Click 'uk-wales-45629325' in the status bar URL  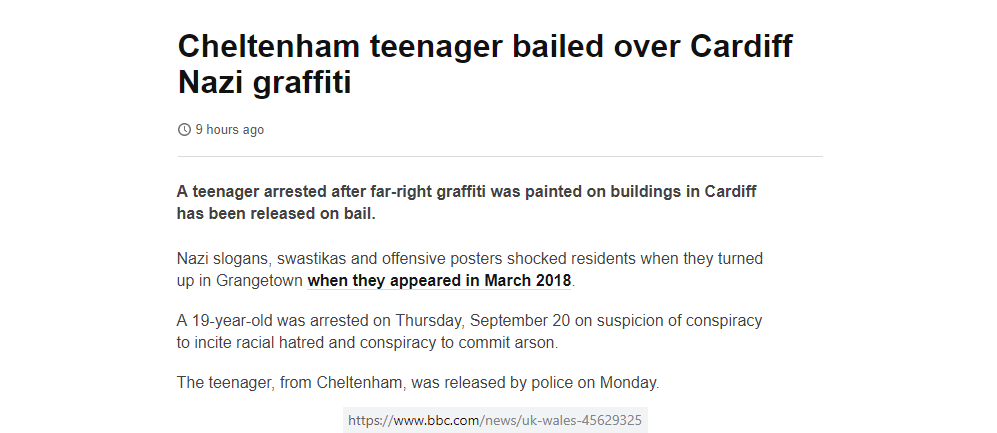(581, 420)
